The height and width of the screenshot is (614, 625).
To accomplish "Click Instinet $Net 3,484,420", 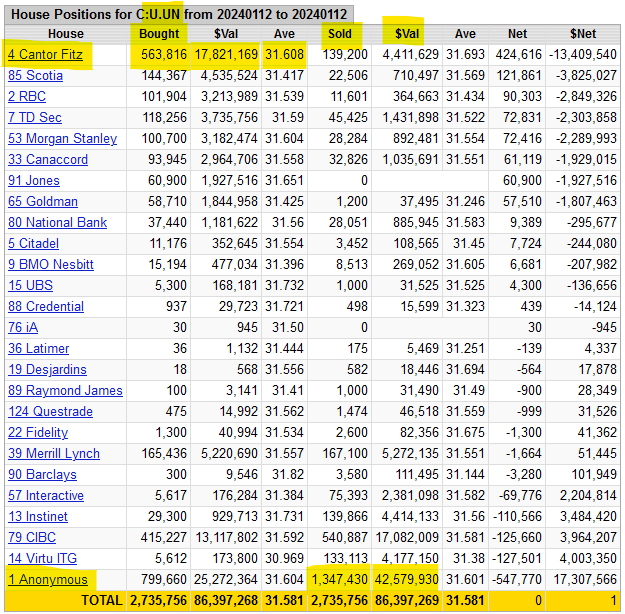I will pos(588,517).
